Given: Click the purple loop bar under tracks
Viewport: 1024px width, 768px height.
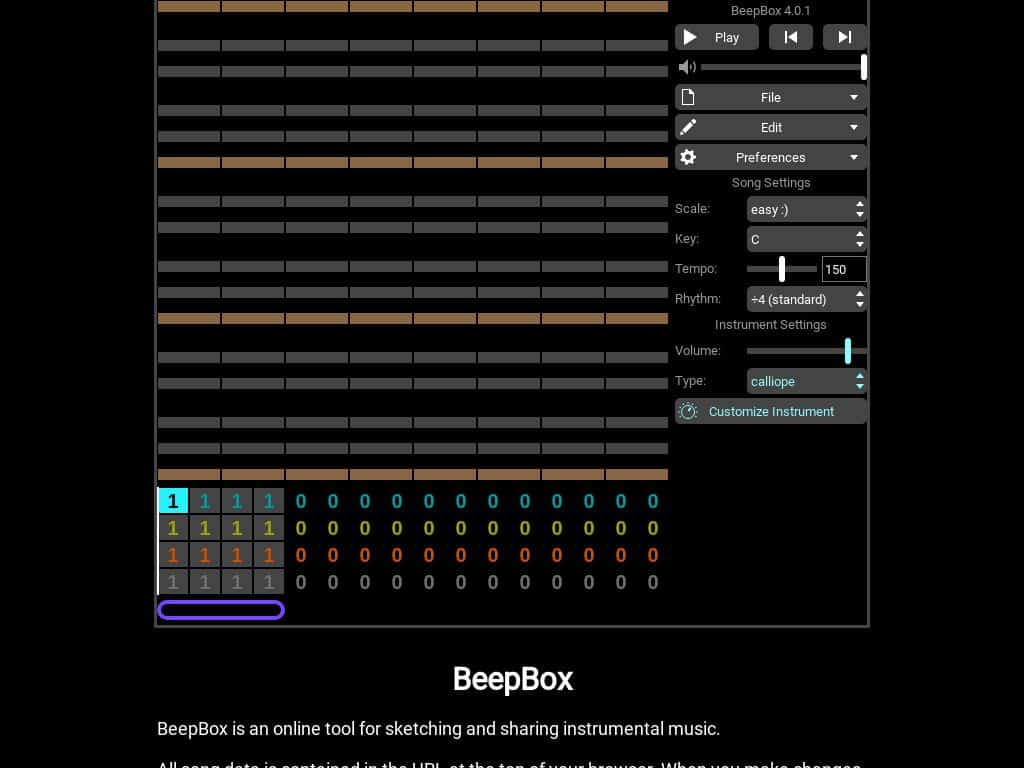Looking at the screenshot, I should coord(221,610).
